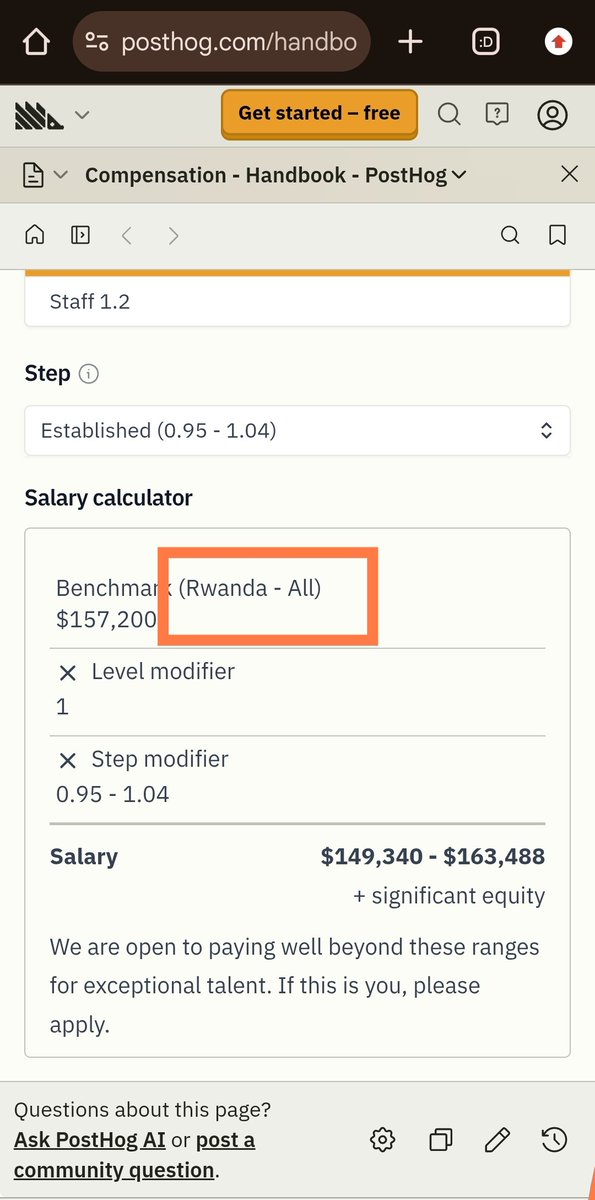Show the Step info tooltip icon
This screenshot has width=595, height=1200.
(89, 375)
